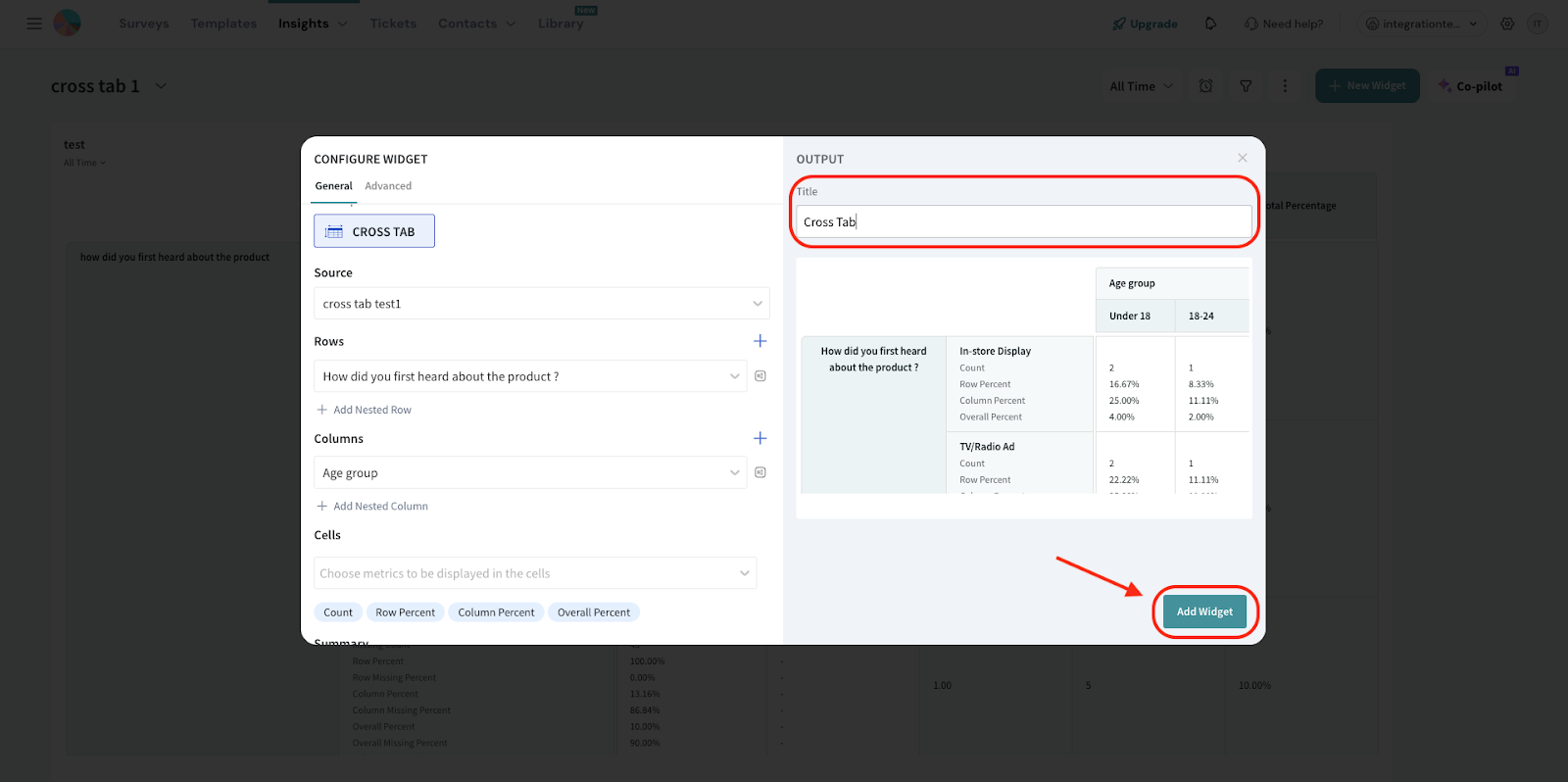Open the Cells metrics dropdown

[535, 573]
